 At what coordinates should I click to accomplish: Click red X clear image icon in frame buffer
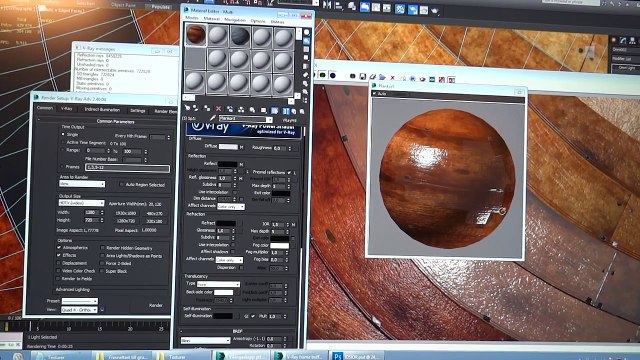click(393, 77)
